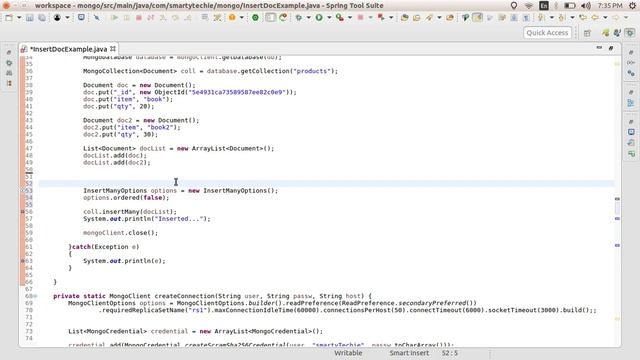Open the External Tools dropdown
This screenshot has height=360, width=640.
tap(391, 18)
